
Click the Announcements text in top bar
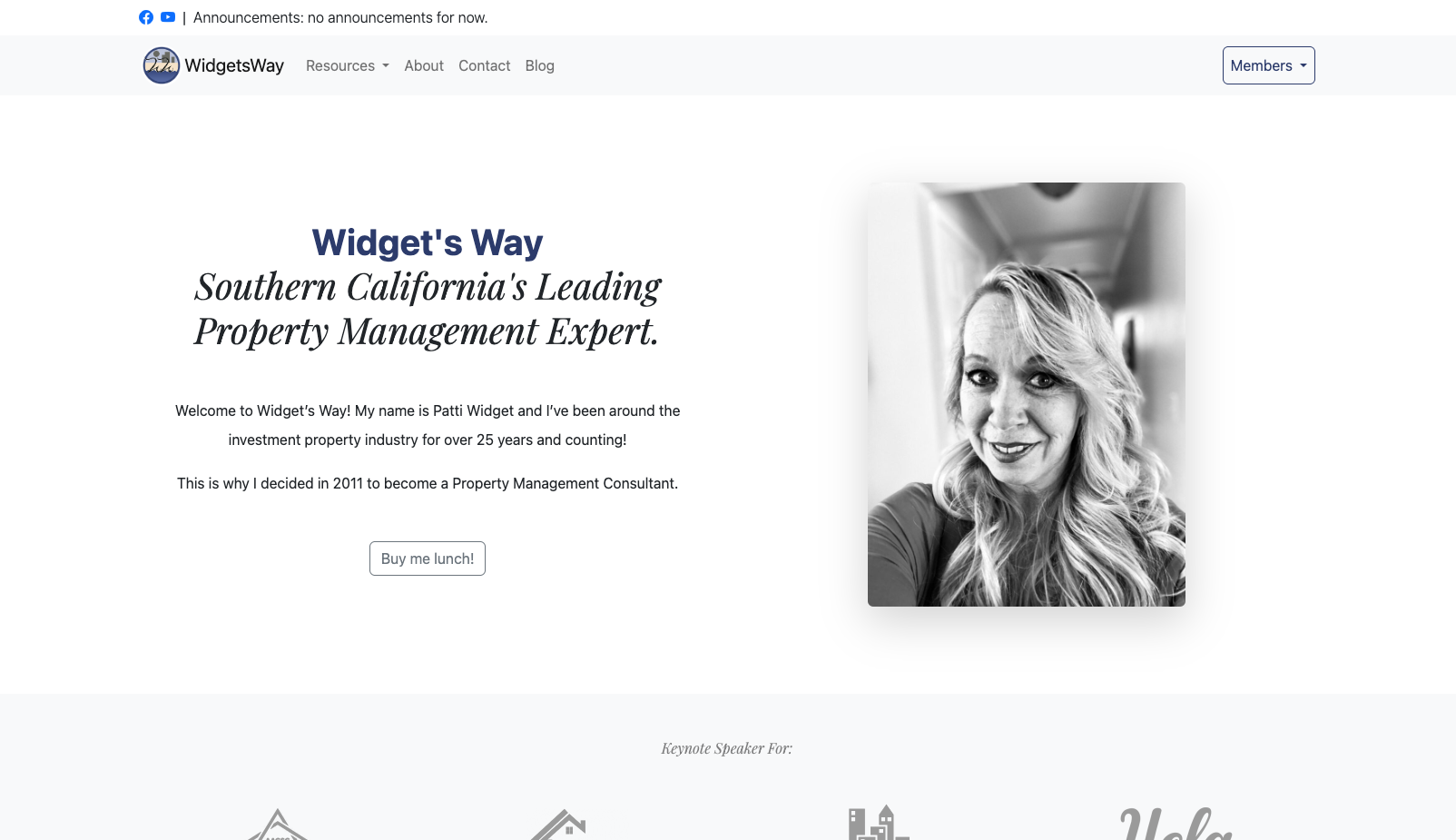[340, 17]
